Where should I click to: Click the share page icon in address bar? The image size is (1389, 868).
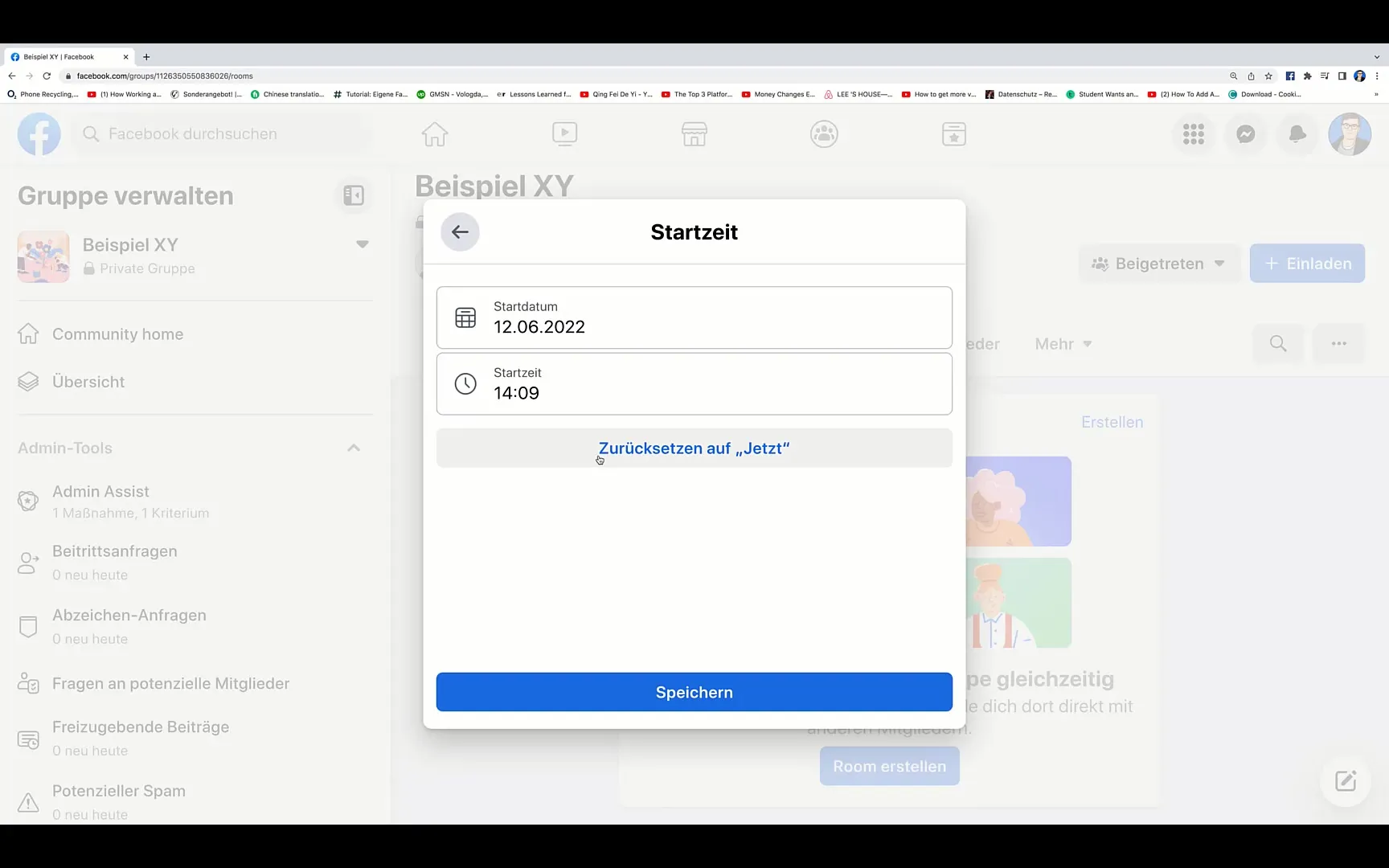tap(1251, 76)
